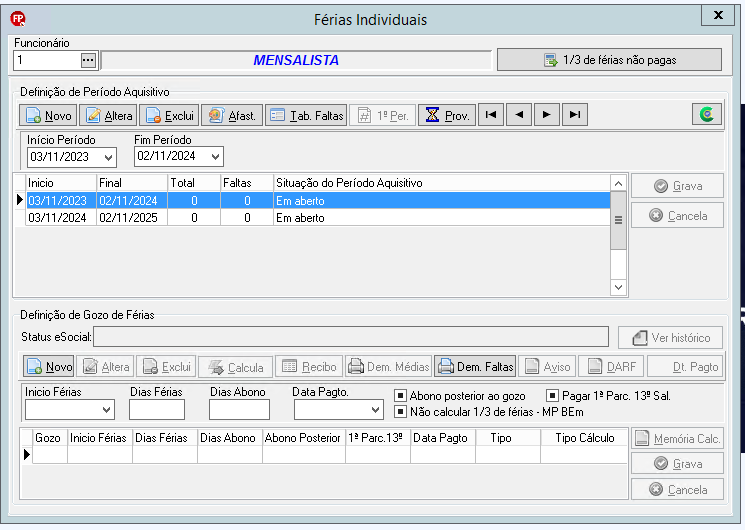Click Dem. Faltas print button
This screenshot has height=530, width=745.
(475, 366)
